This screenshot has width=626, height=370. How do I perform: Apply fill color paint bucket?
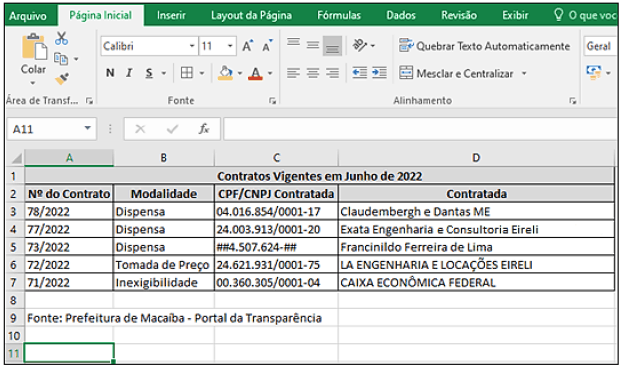pyautogui.click(x=226, y=73)
